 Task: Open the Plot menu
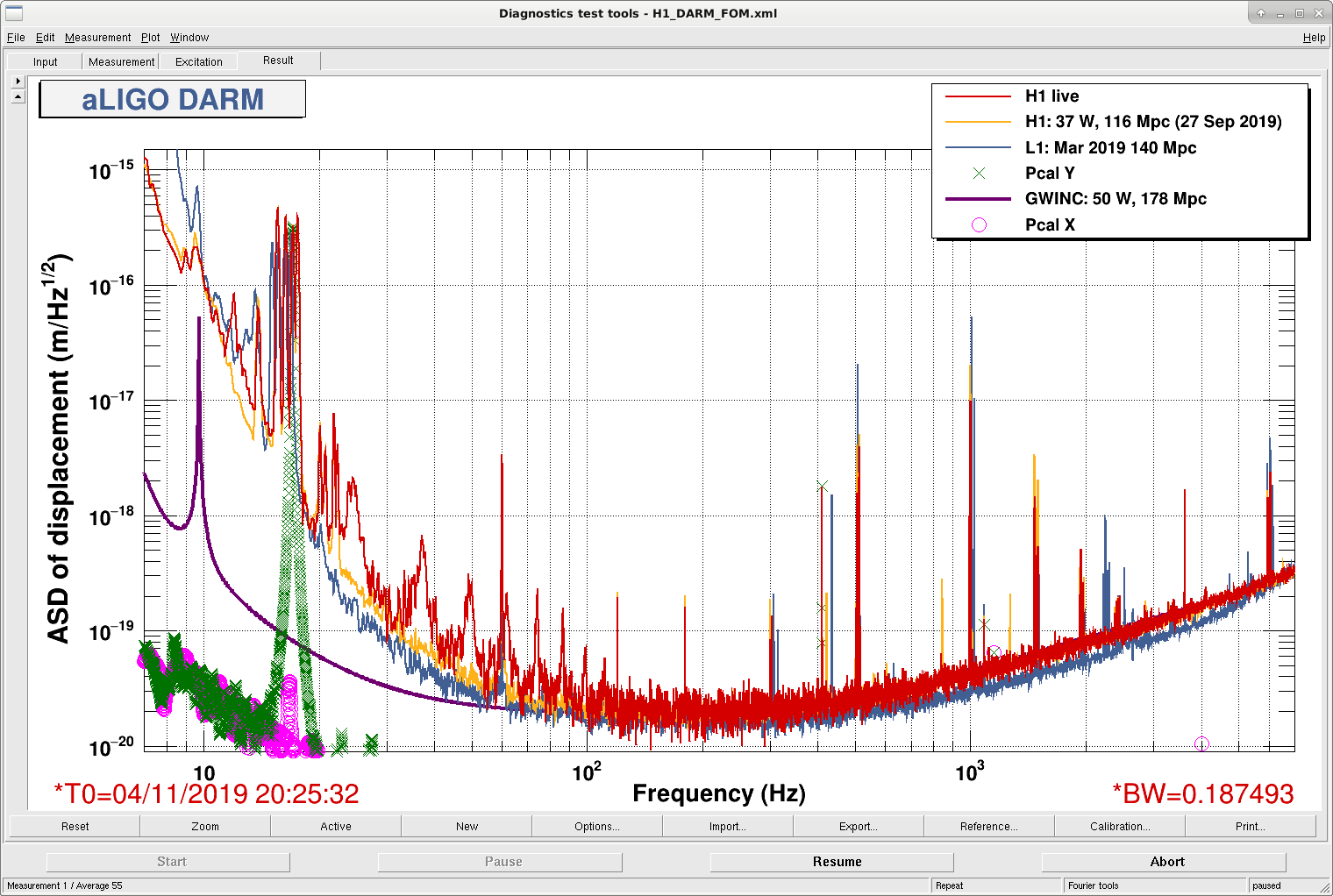click(x=151, y=38)
